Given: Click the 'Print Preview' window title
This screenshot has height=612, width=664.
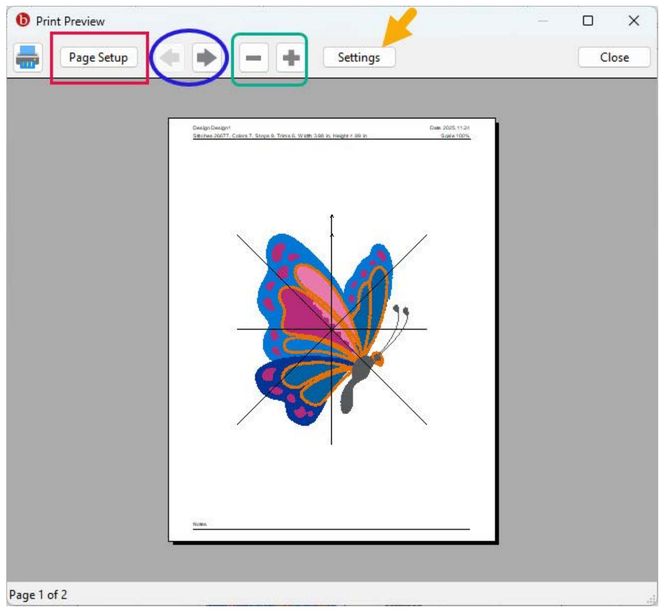Looking at the screenshot, I should [70, 21].
